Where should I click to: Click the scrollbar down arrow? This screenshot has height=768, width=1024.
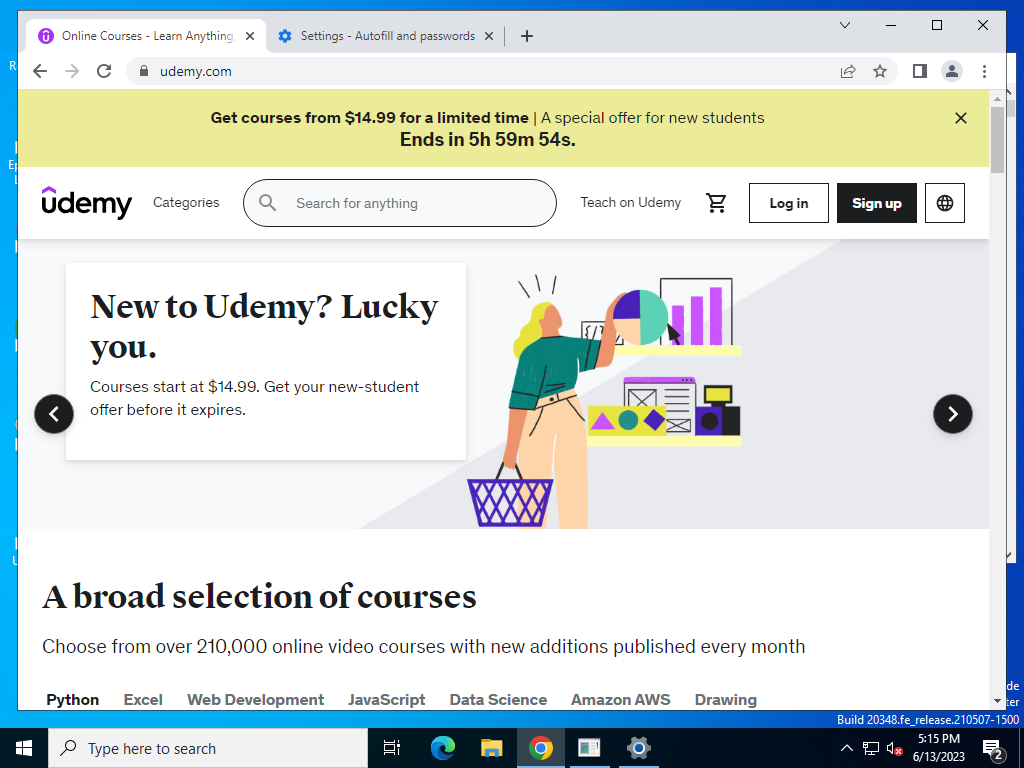pos(997,701)
